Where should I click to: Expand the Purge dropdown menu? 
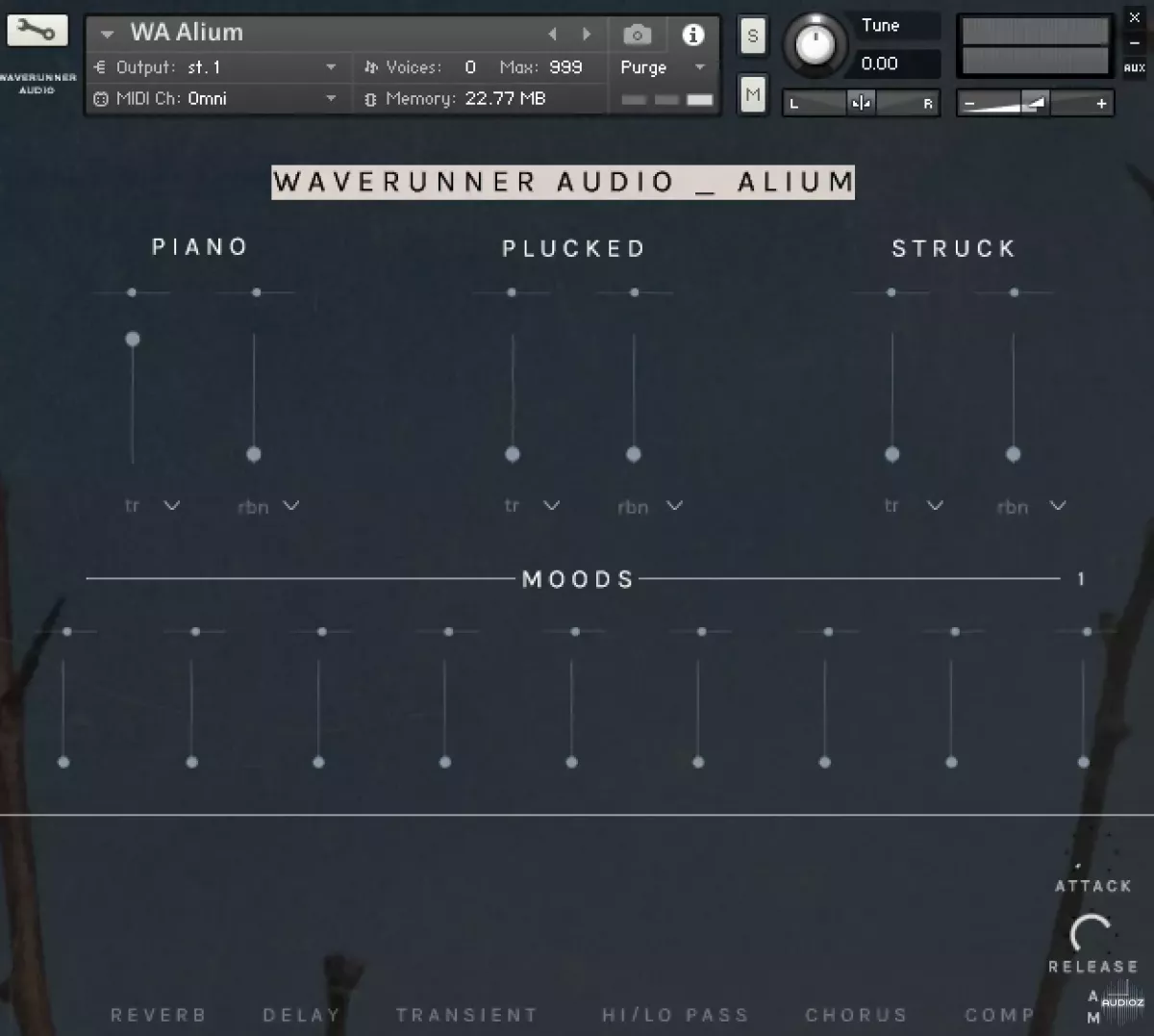click(699, 67)
